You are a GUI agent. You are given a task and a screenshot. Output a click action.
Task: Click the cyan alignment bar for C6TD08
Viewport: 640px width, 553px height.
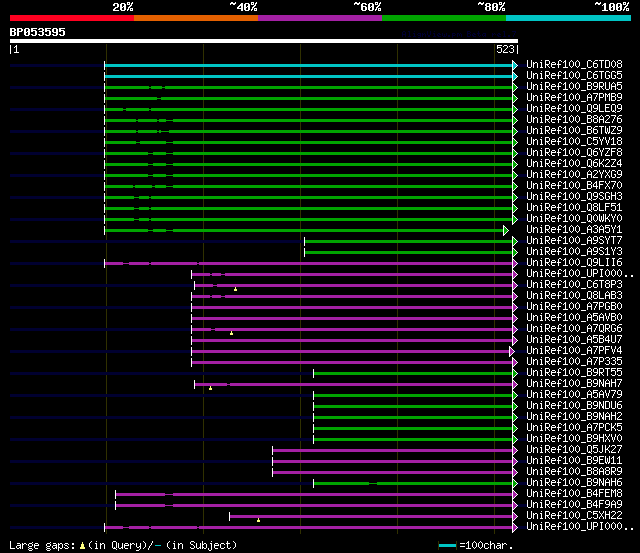click(x=309, y=65)
